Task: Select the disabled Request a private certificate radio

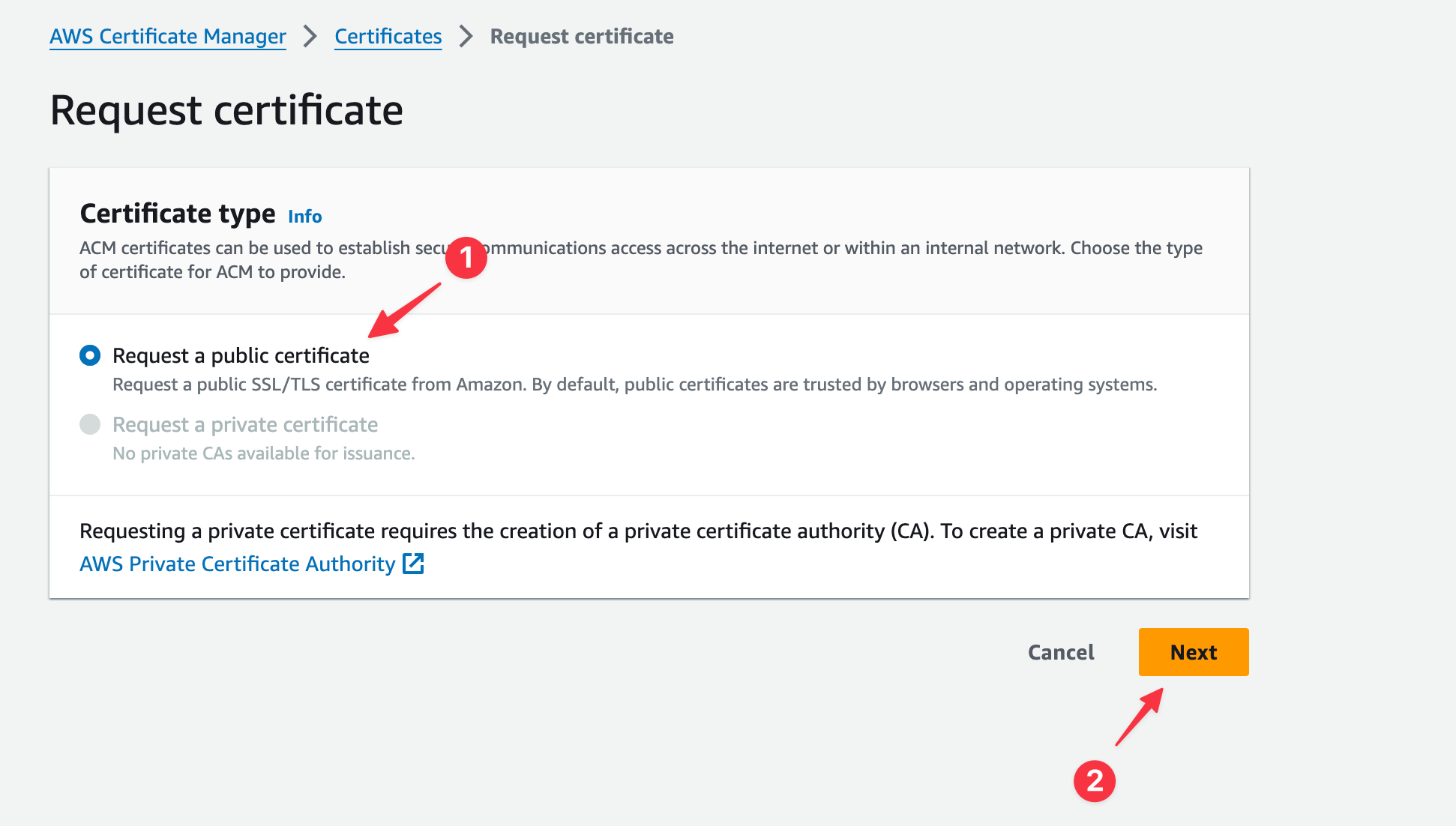Action: [x=90, y=424]
